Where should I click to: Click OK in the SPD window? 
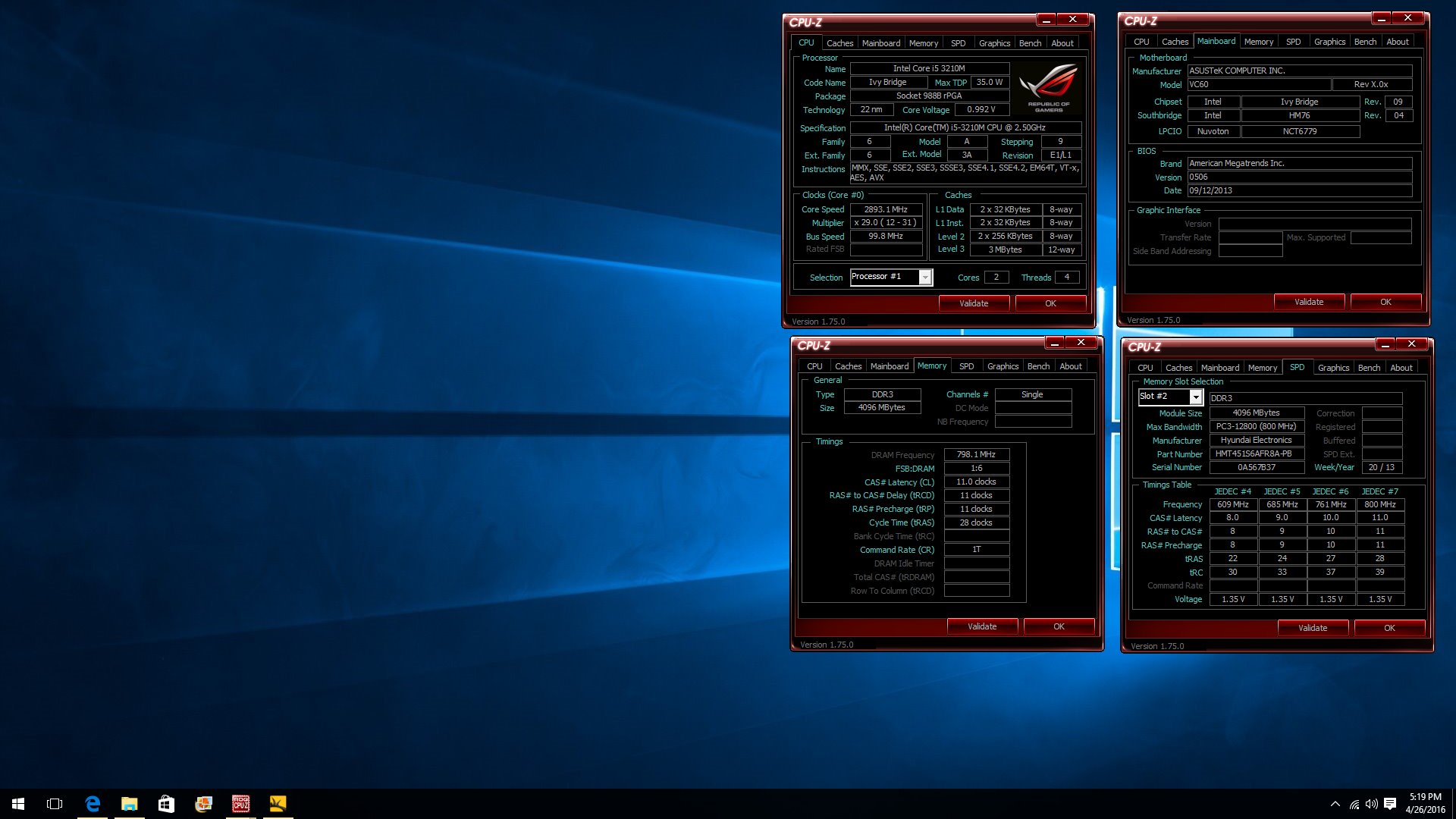point(1389,628)
